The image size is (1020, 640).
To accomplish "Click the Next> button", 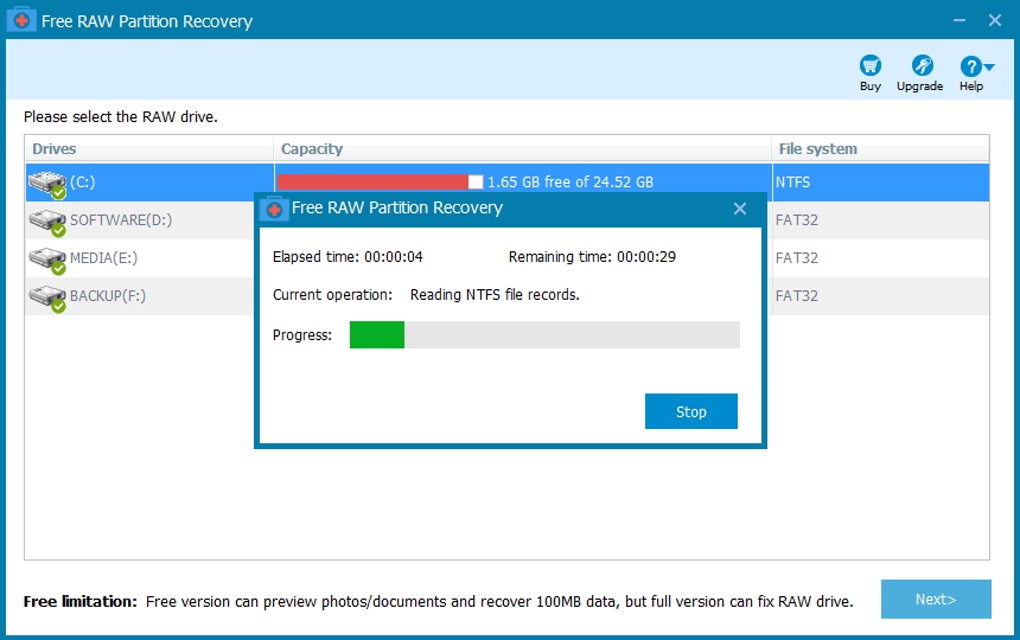I will pyautogui.click(x=936, y=599).
